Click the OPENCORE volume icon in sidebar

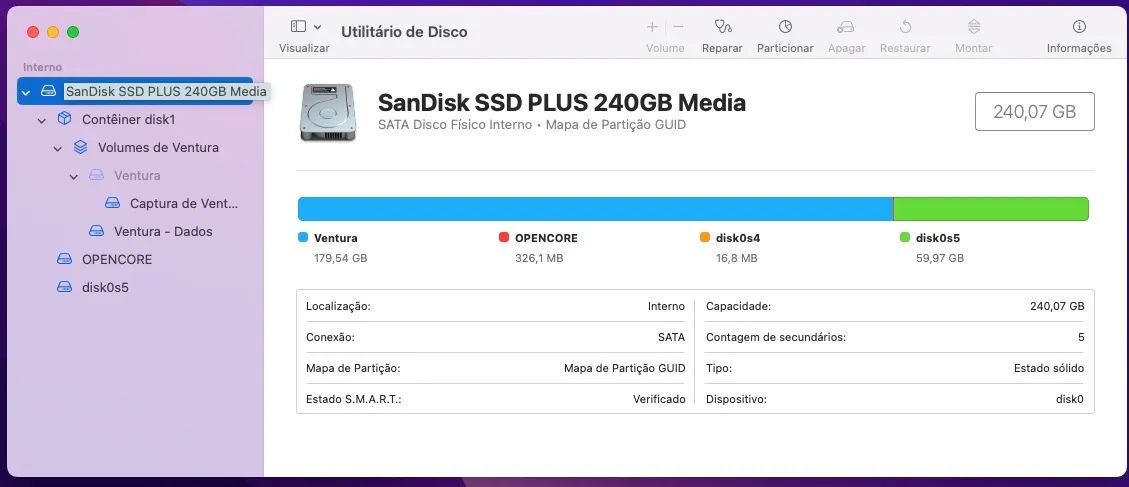(64, 259)
